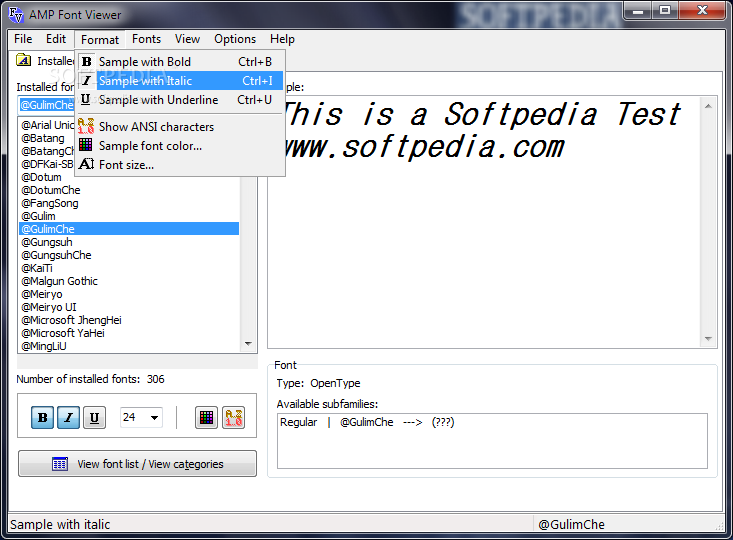This screenshot has height=540, width=733.
Task: Open the Fonts menu
Action: 146,39
